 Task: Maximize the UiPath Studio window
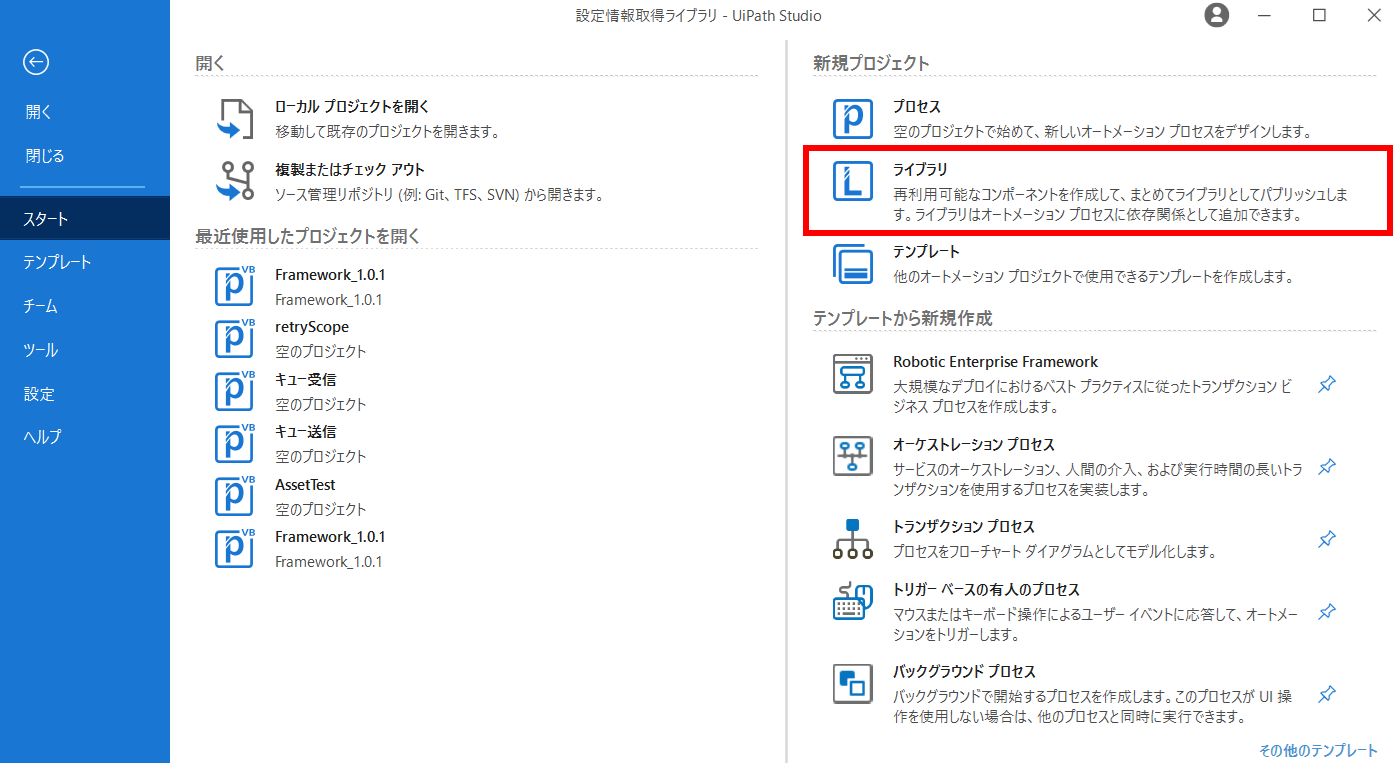pyautogui.click(x=1319, y=15)
